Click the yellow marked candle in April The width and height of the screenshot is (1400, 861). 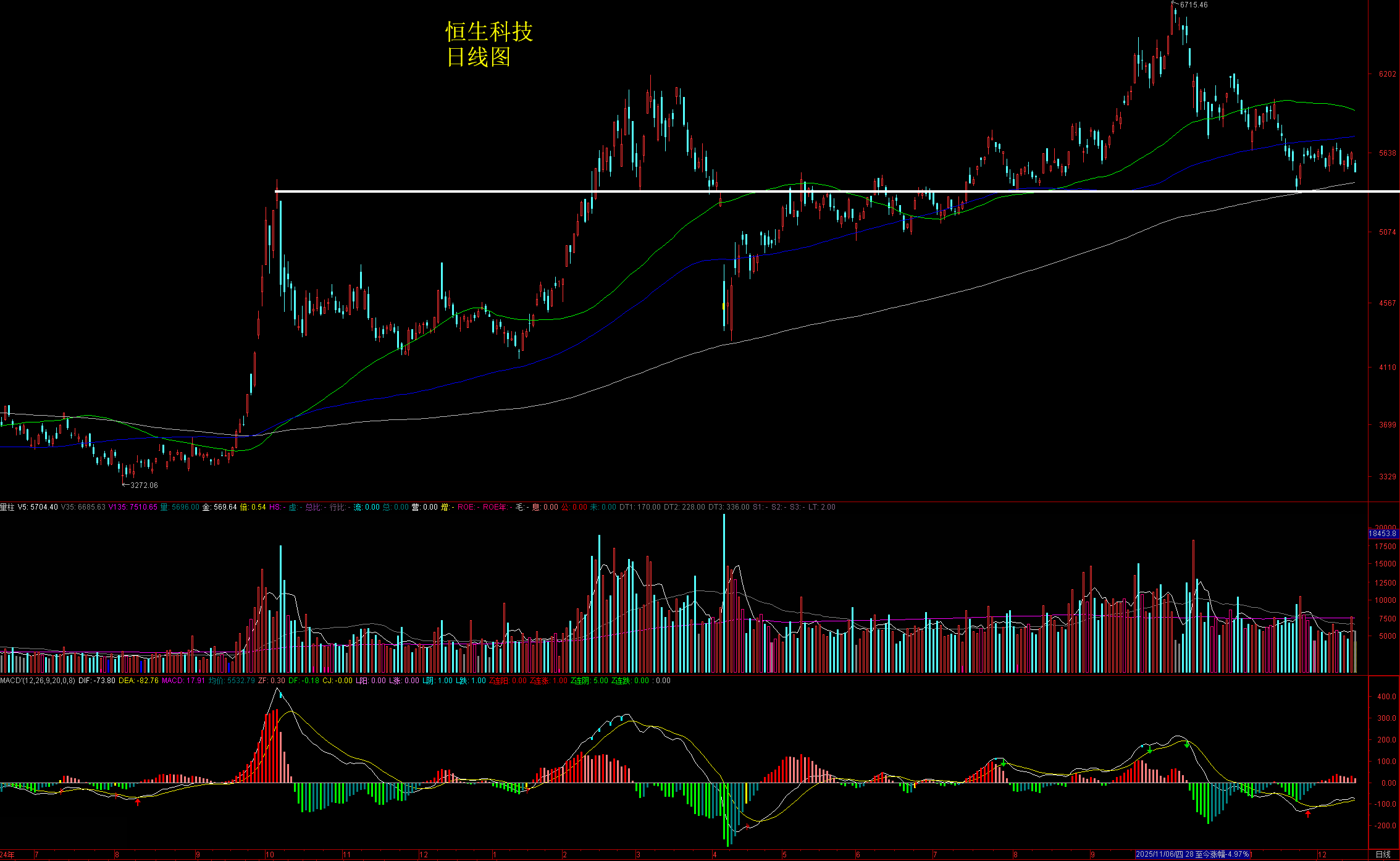pyautogui.click(x=724, y=306)
